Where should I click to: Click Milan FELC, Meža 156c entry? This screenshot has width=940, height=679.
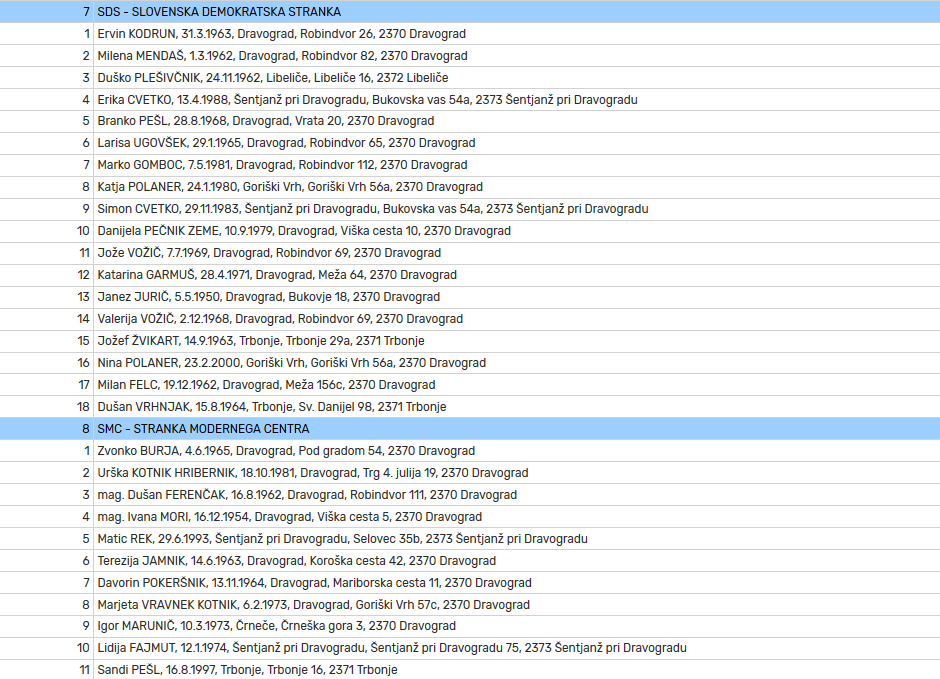pos(470,385)
